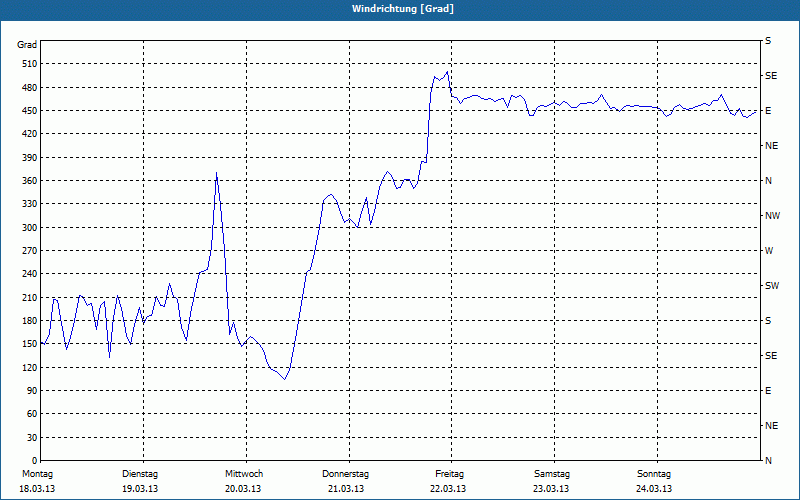Click the 240 y-axis tick label
This screenshot has height=500, width=800.
(x=30, y=274)
